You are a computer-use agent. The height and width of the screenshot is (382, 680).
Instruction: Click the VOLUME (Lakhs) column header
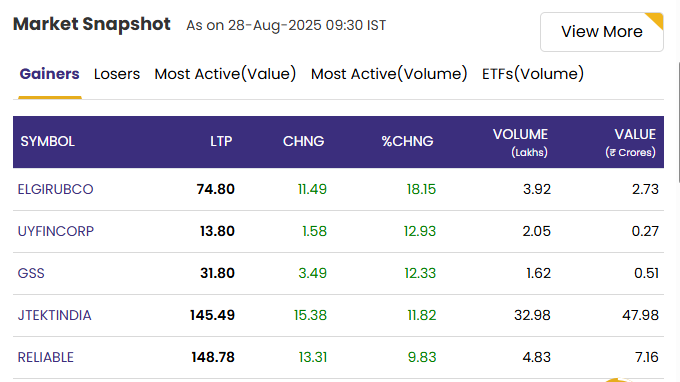tap(520, 142)
